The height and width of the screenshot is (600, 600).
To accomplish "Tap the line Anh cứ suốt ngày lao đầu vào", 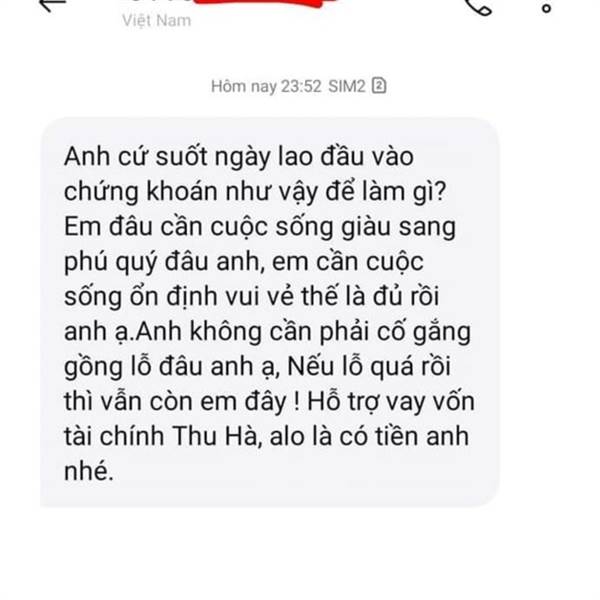I will [239, 157].
